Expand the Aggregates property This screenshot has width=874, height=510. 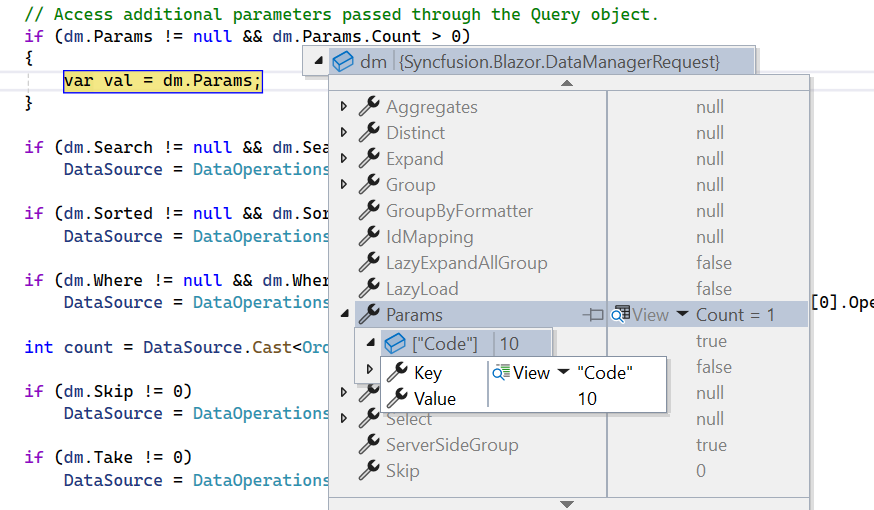343,106
